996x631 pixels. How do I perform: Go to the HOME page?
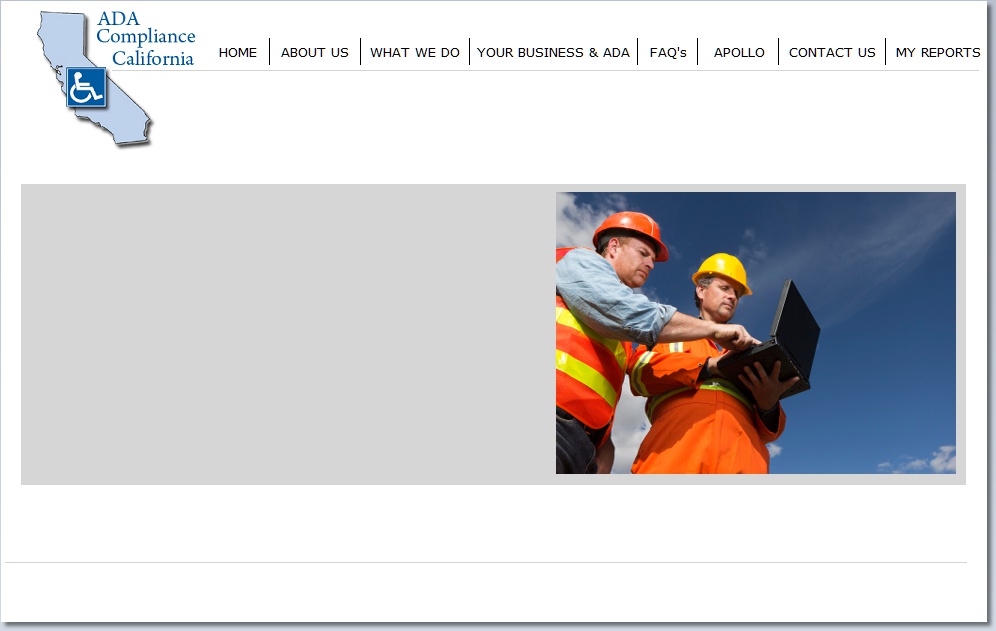(x=238, y=53)
